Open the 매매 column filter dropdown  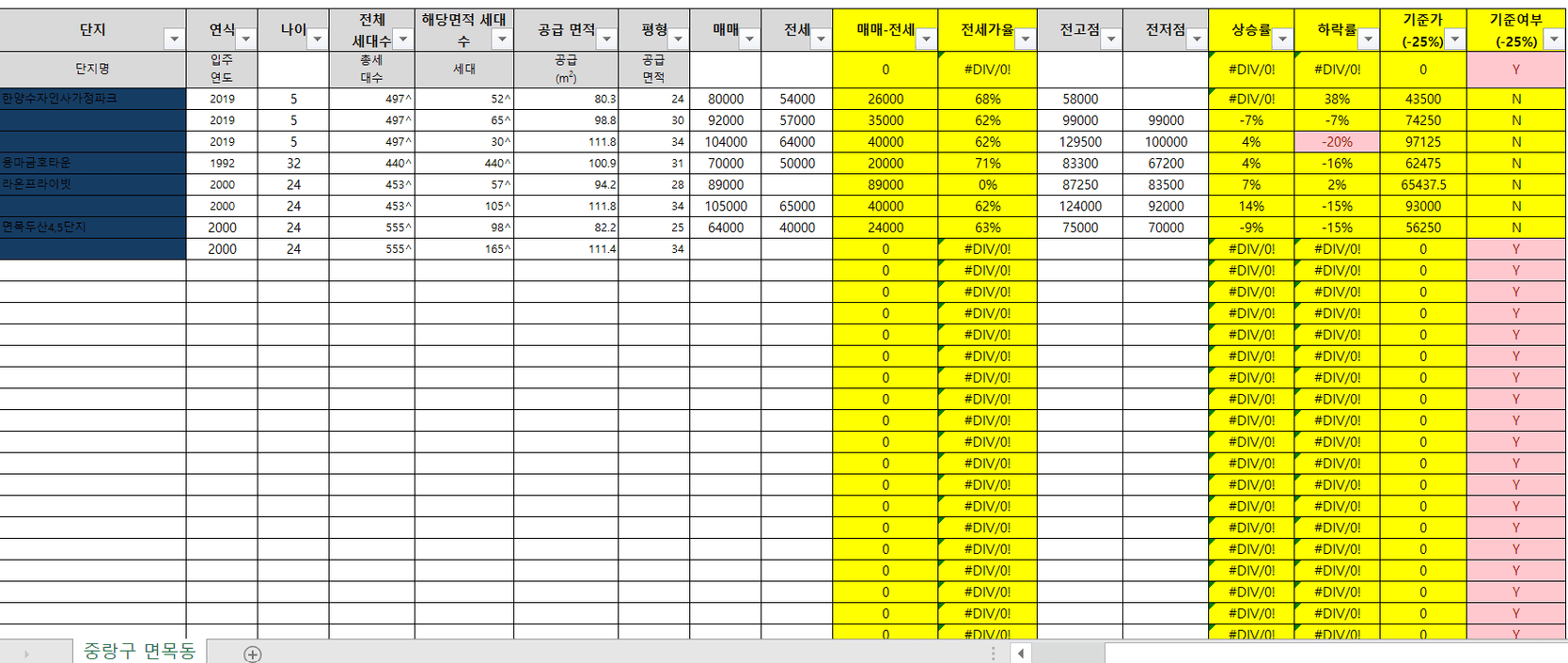[x=749, y=39]
